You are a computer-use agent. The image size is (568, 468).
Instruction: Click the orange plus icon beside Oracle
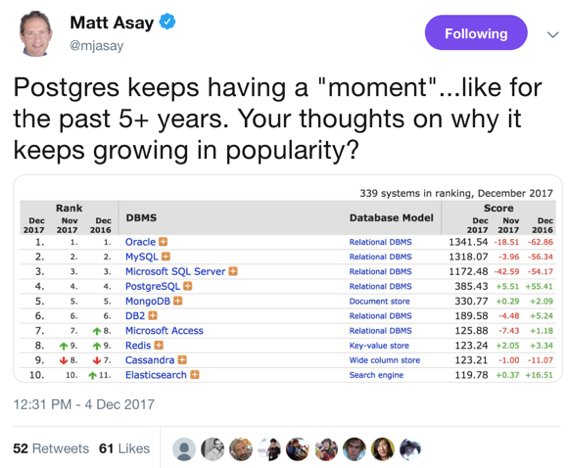click(x=163, y=242)
